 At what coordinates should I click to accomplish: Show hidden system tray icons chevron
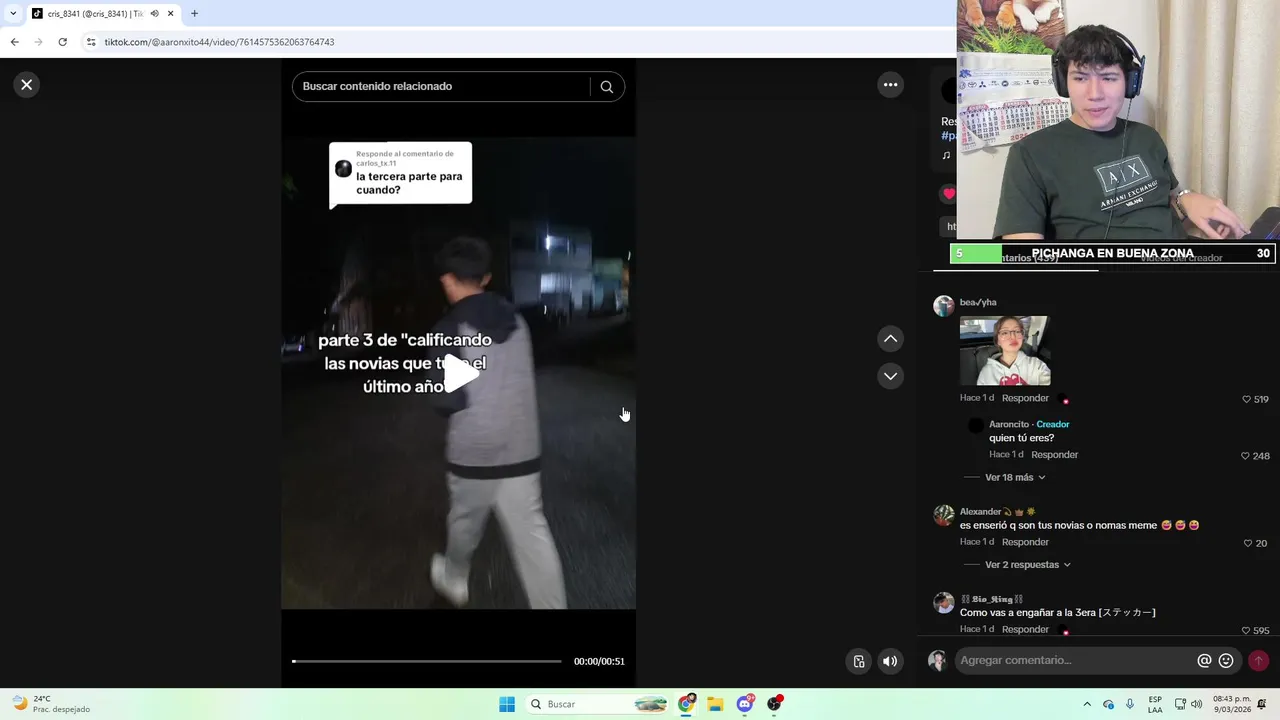[x=1087, y=704]
